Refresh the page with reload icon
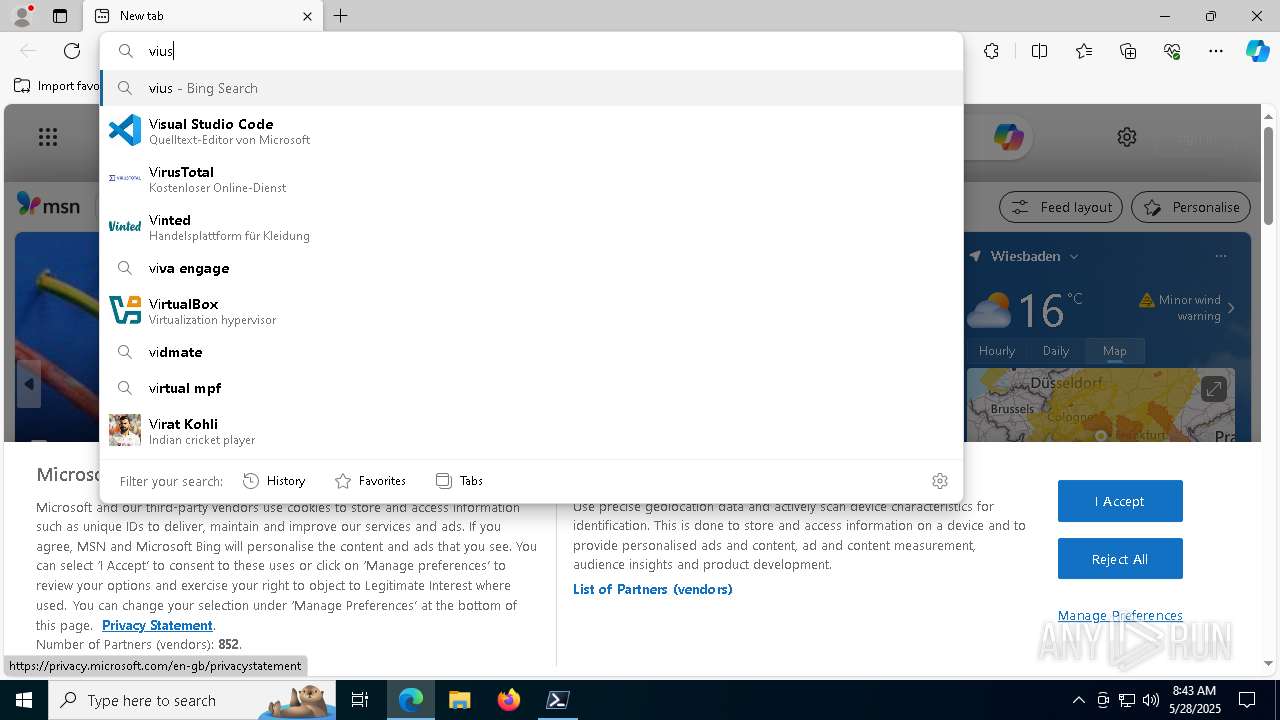 pyautogui.click(x=72, y=51)
